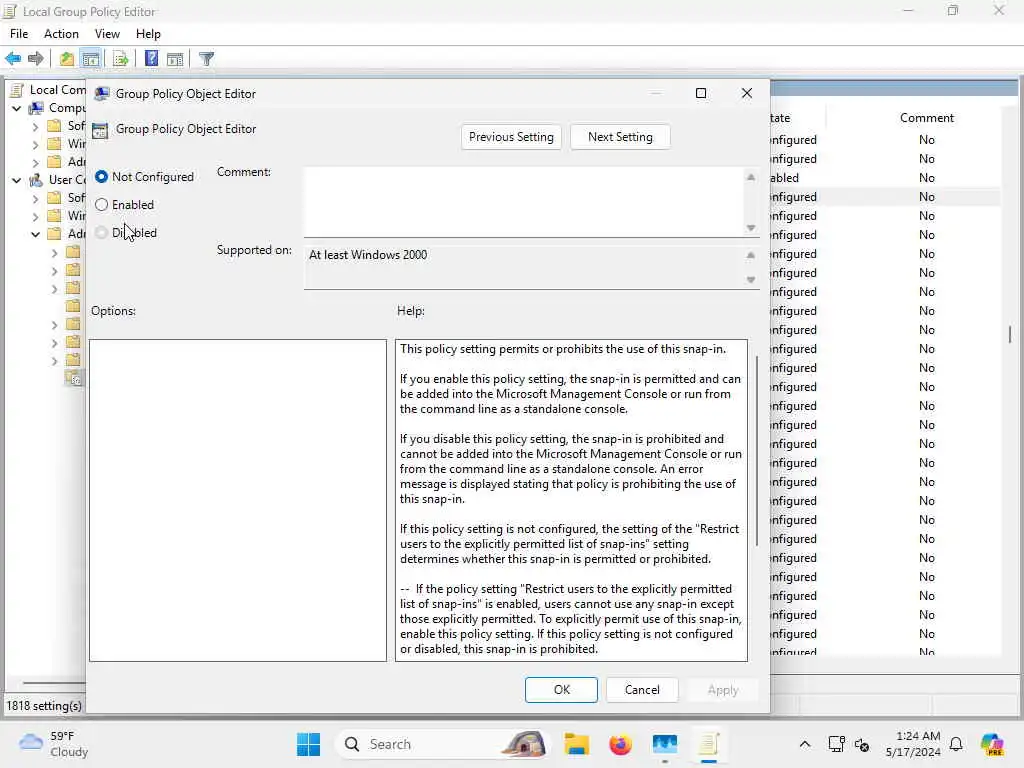Open notifications bell icon
Image resolution: width=1024 pixels, height=768 pixels.
tap(956, 744)
